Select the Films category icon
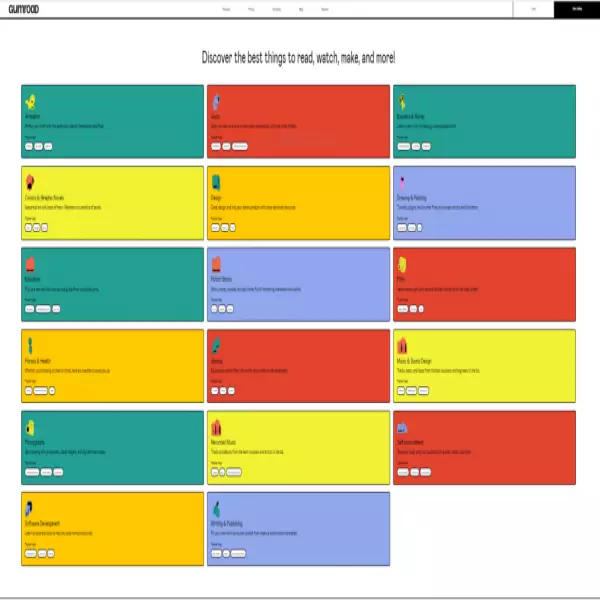The width and height of the screenshot is (600, 600). tap(402, 264)
